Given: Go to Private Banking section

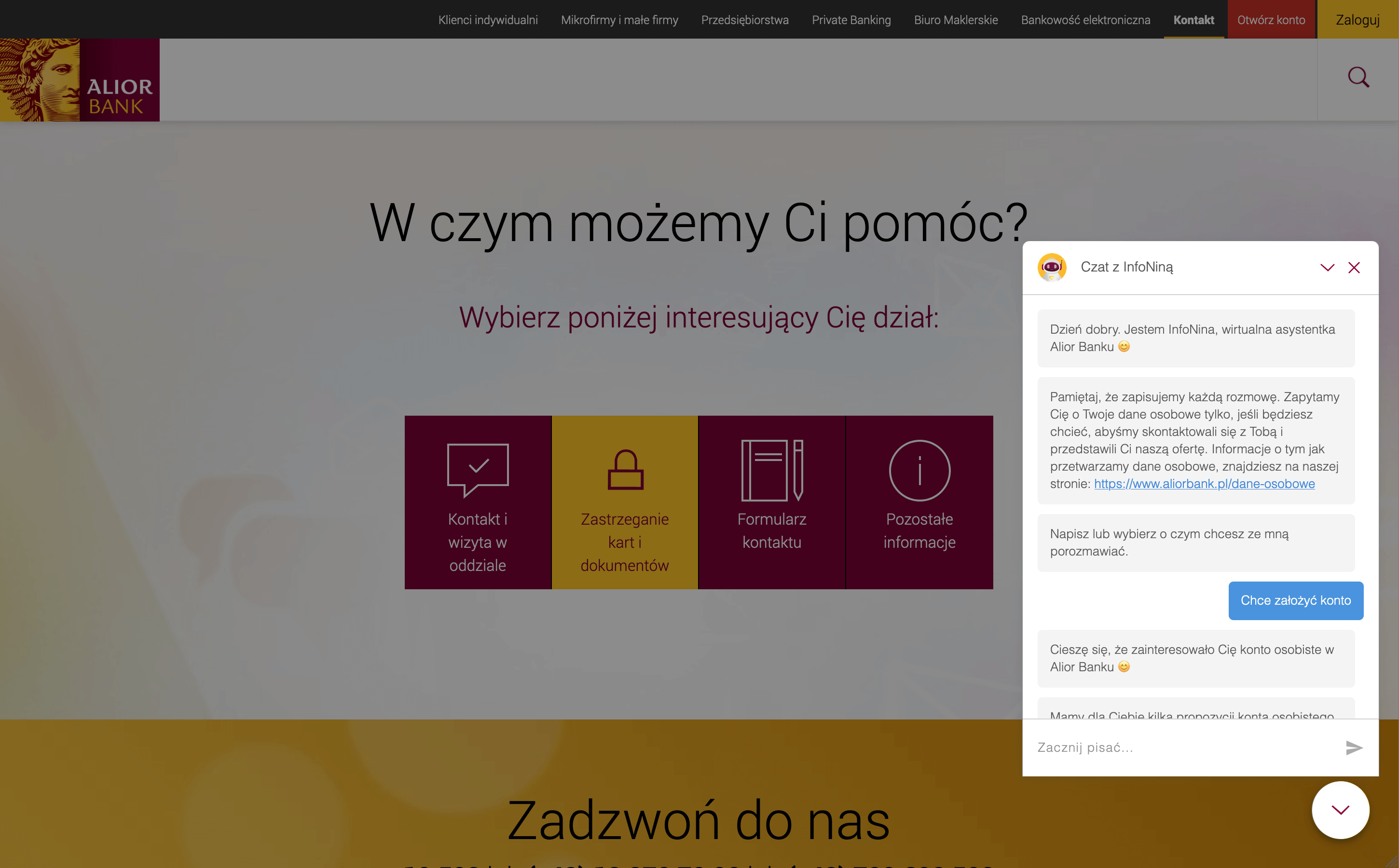Looking at the screenshot, I should 851,20.
